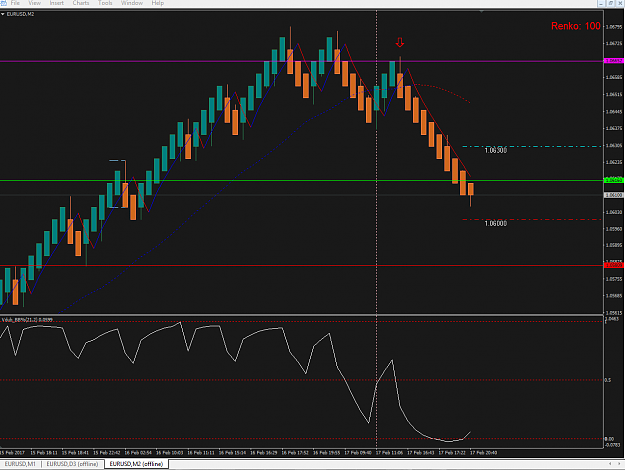Switch to the EURUSD,D3 (offline) tab

72,464
